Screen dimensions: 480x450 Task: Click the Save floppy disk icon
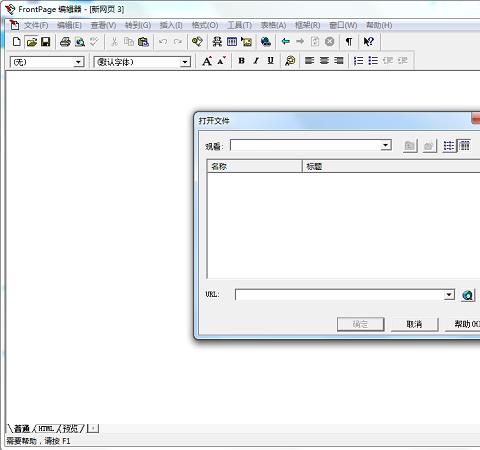coord(45,42)
